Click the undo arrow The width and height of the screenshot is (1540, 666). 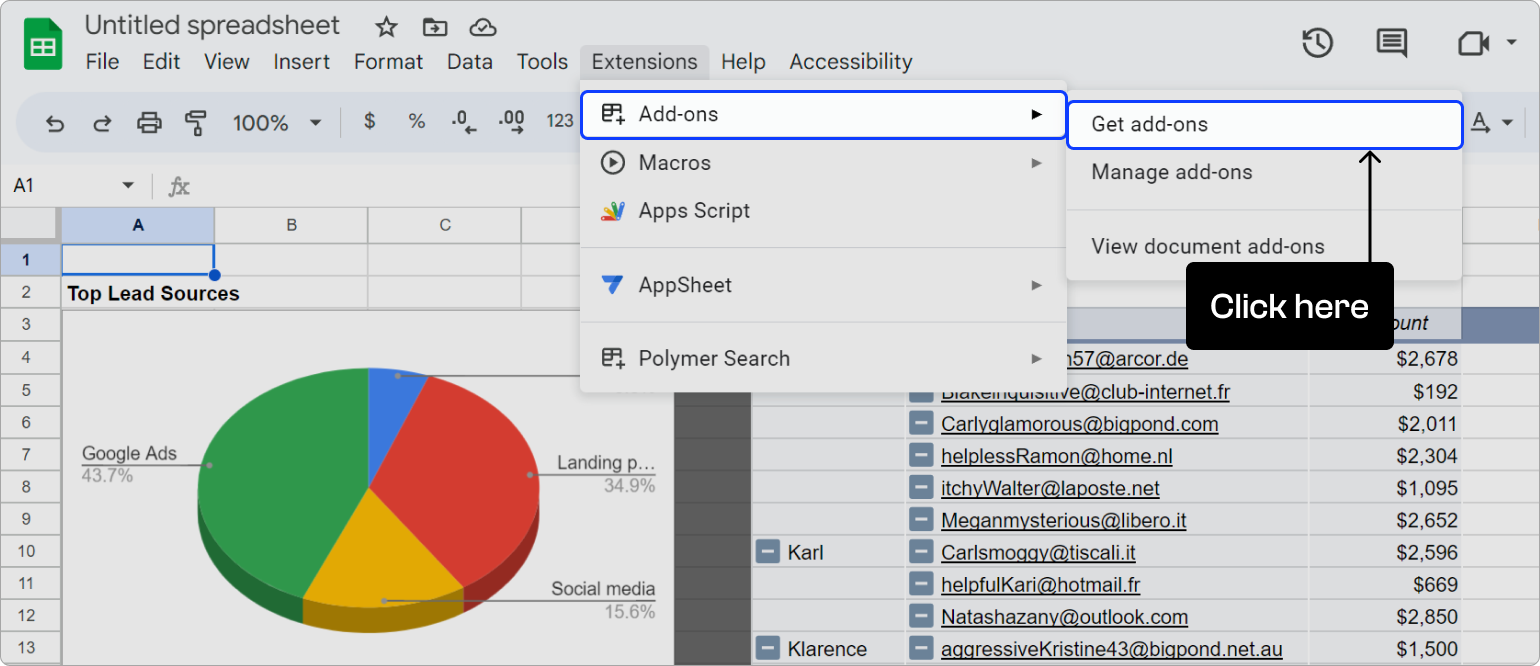tap(55, 123)
